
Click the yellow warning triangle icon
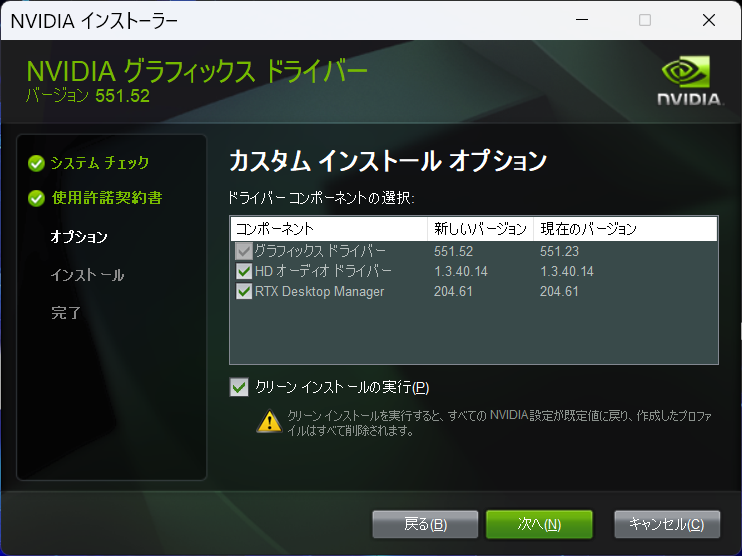[269, 421]
